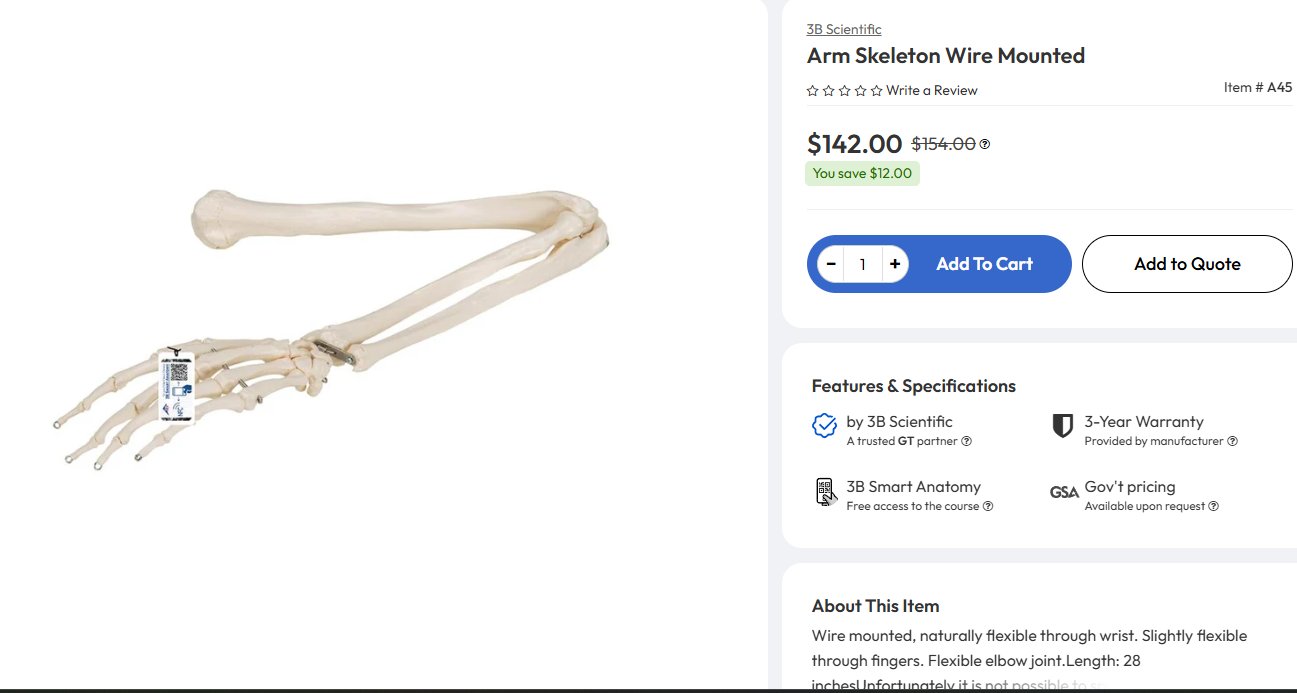Image resolution: width=1297 pixels, height=693 pixels.
Task: Click the fifth rating star
Action: tap(877, 91)
